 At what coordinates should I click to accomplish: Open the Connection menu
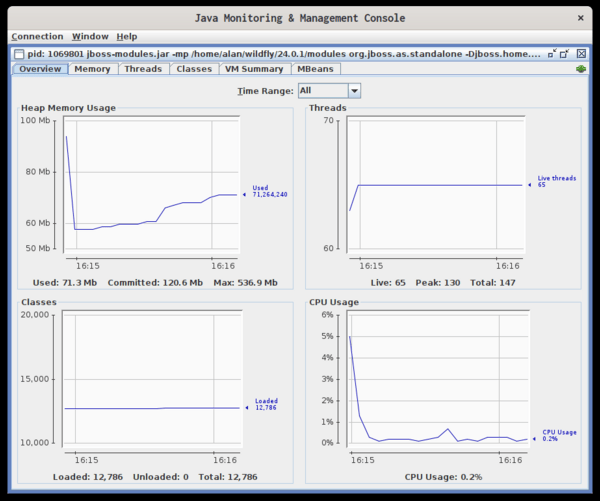tap(36, 36)
